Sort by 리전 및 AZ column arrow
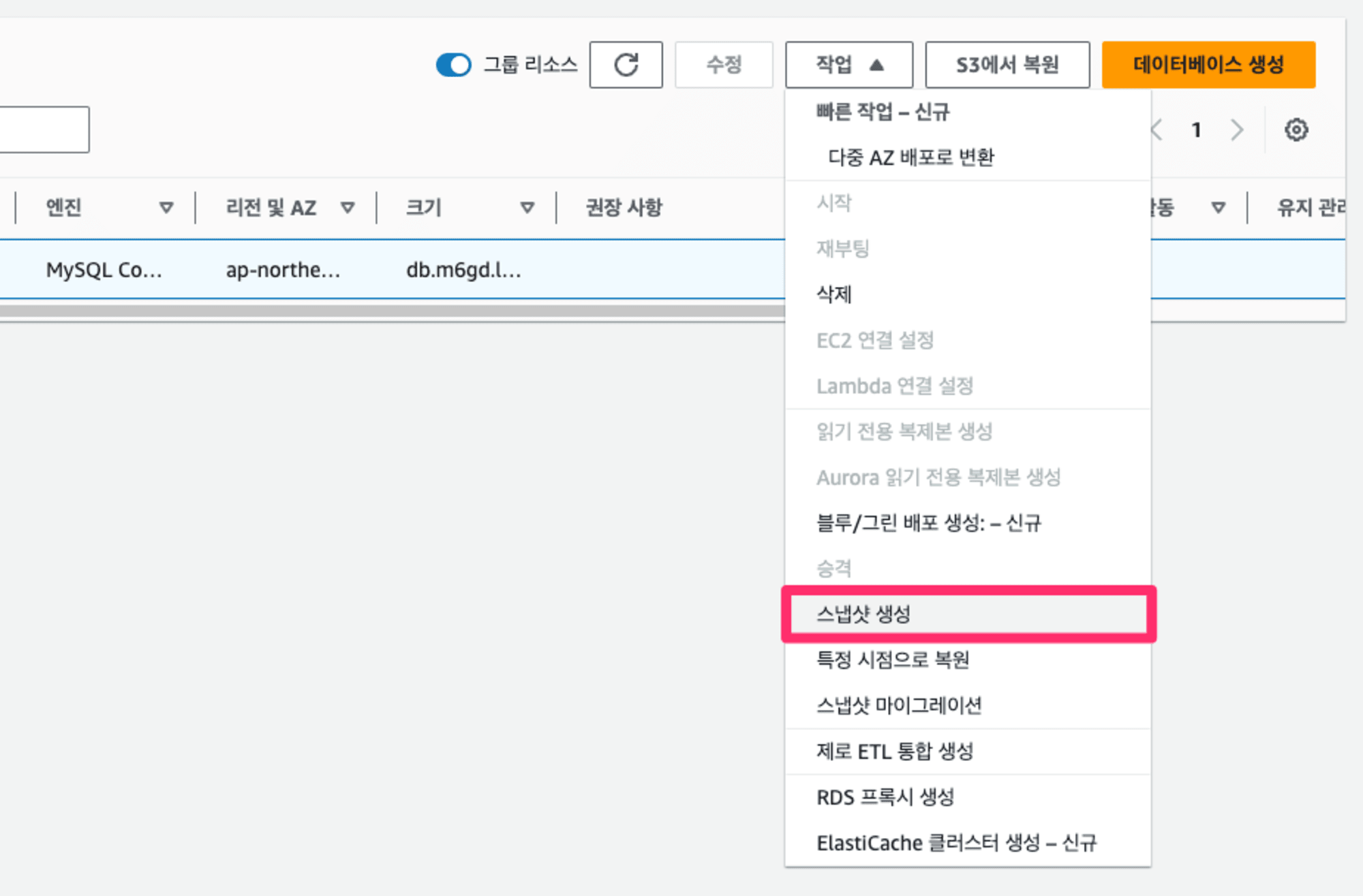The width and height of the screenshot is (1363, 896). coord(348,207)
